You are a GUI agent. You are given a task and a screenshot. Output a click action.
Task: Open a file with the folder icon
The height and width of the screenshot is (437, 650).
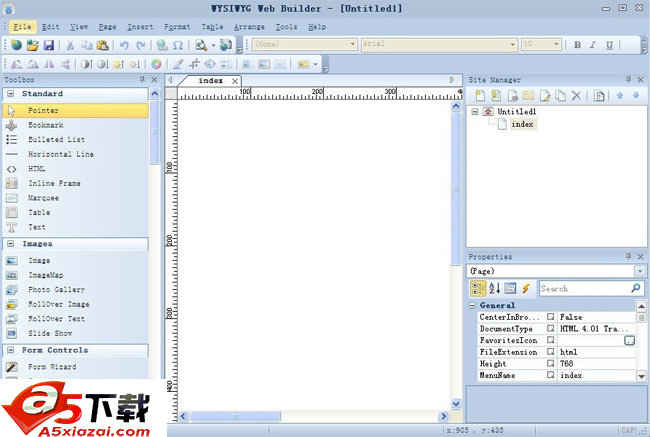coord(33,45)
